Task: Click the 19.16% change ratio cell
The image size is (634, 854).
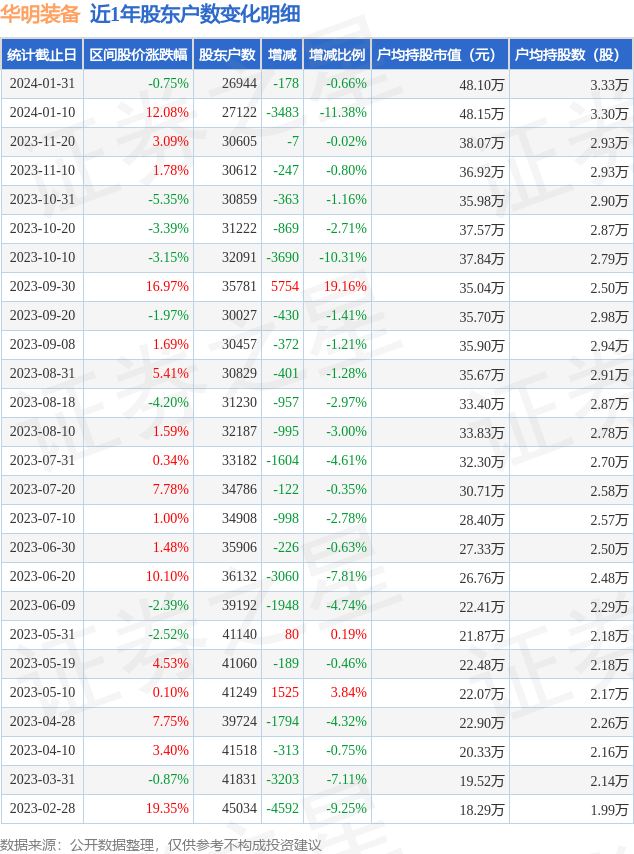Action: [344, 287]
